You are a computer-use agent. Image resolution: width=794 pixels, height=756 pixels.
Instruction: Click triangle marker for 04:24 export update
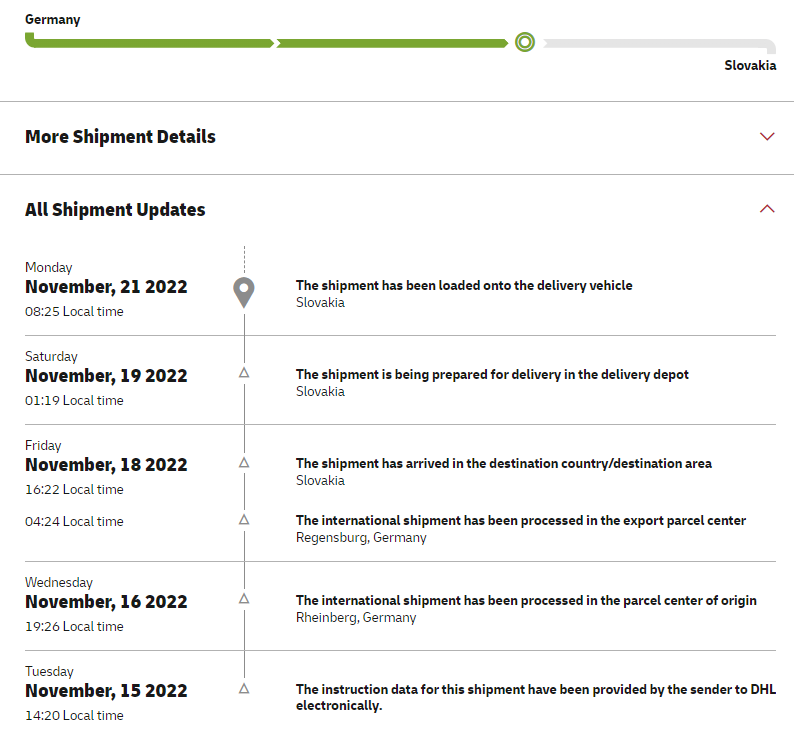(244, 520)
